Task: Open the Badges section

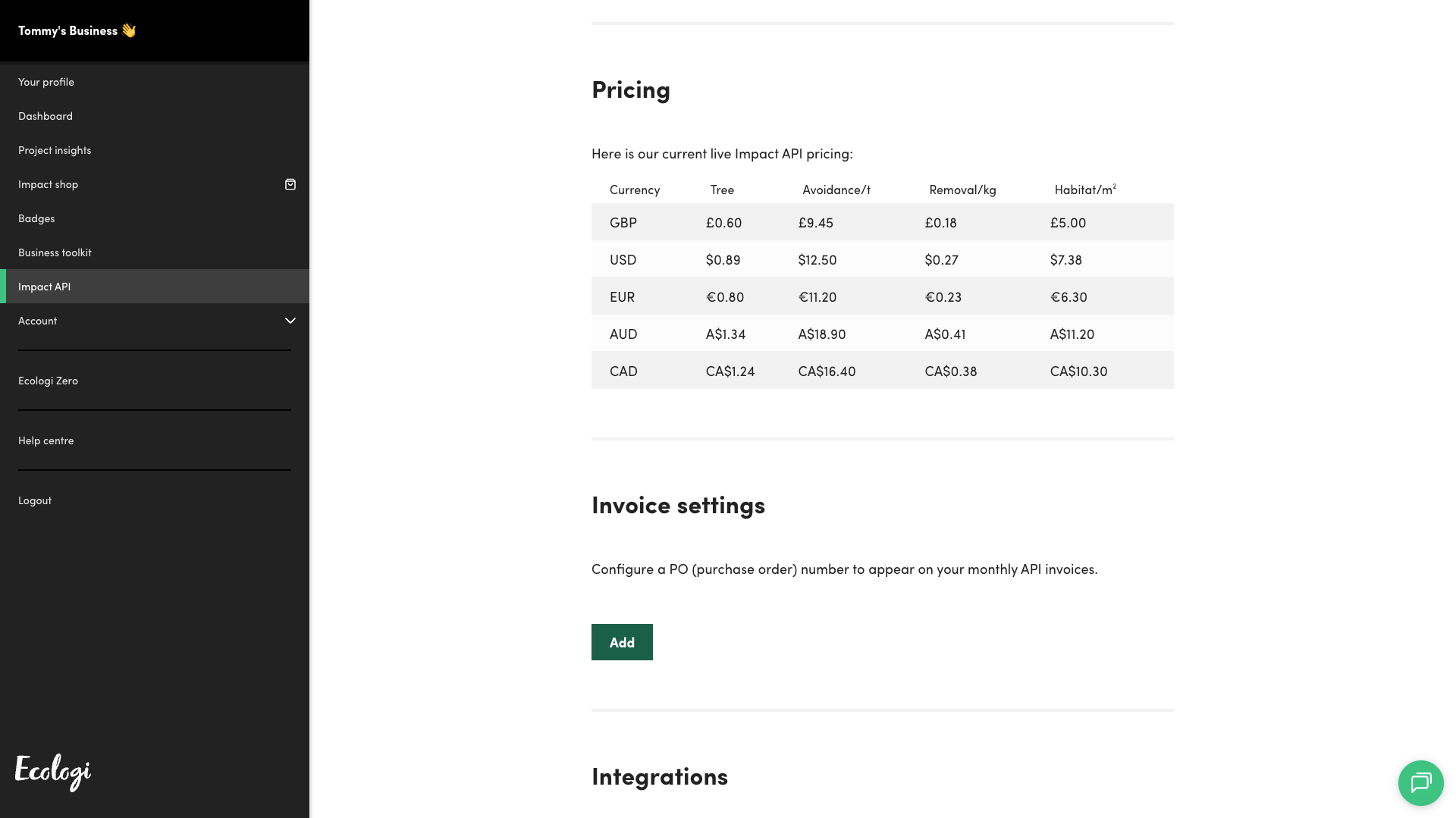Action: pos(36,218)
